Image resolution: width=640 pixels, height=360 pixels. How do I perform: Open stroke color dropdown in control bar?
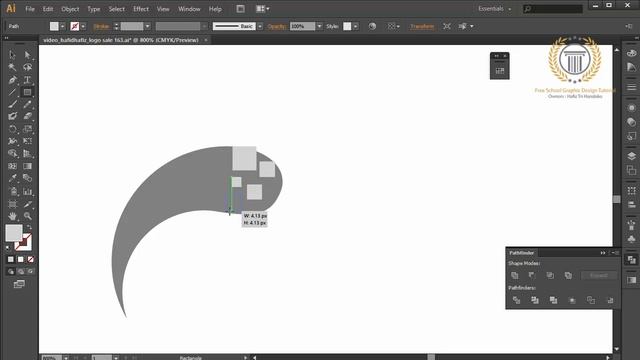pyautogui.click(x=83, y=26)
